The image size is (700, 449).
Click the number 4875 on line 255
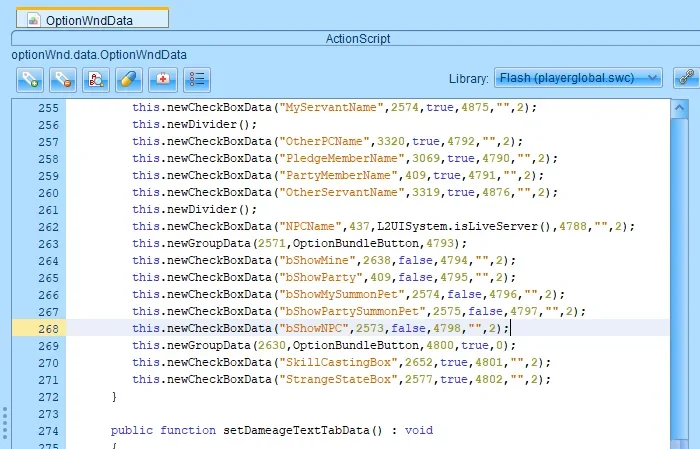pos(475,108)
